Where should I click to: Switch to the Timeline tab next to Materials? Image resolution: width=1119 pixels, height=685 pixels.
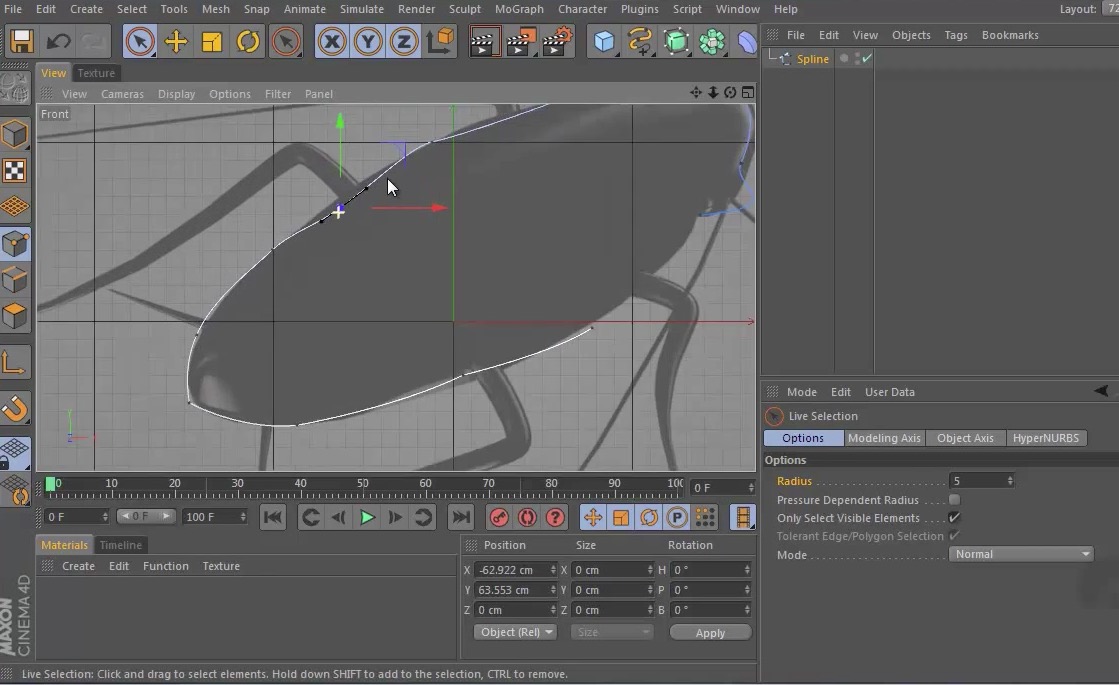[120, 544]
